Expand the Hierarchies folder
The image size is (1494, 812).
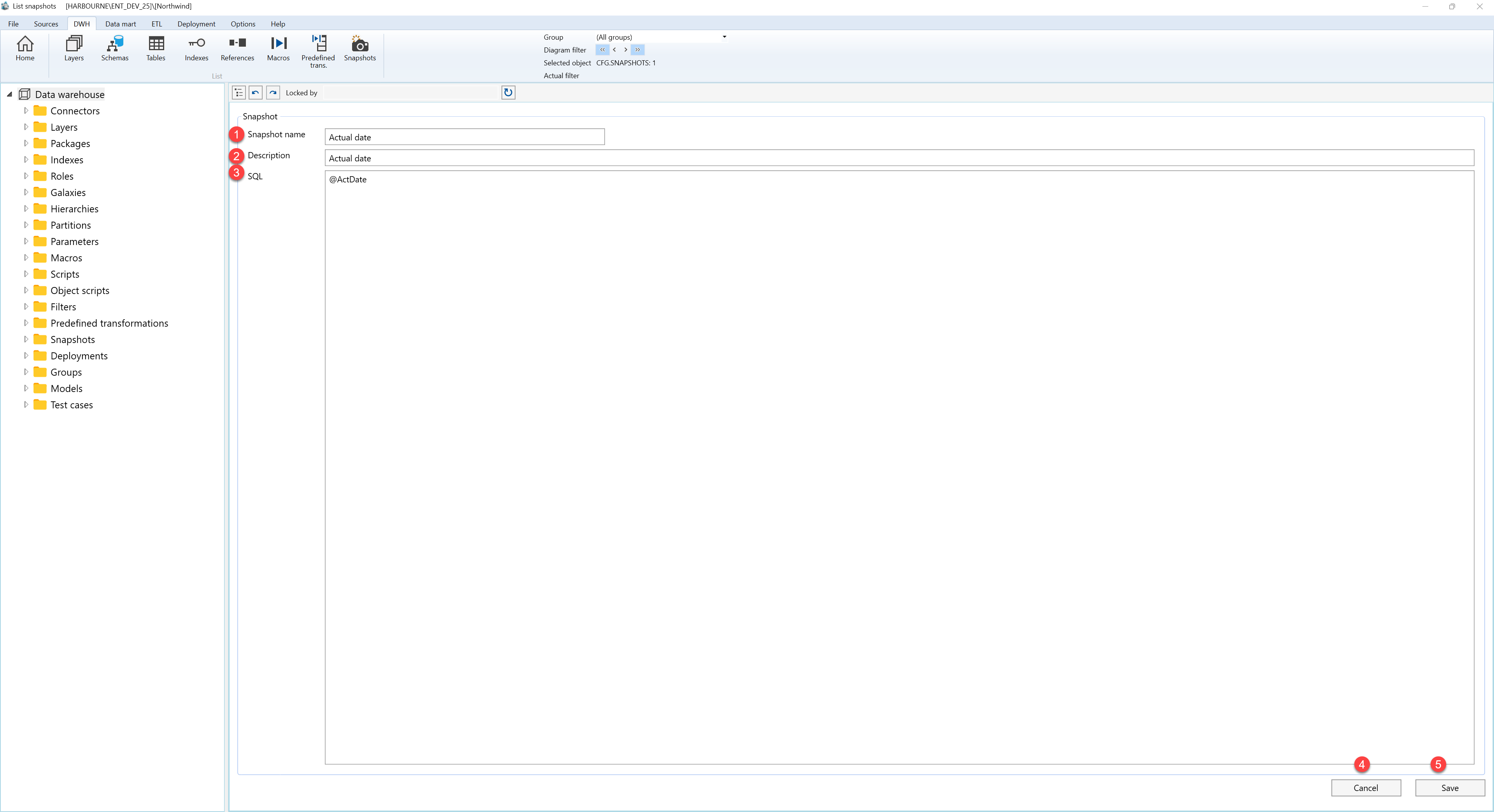tap(26, 208)
